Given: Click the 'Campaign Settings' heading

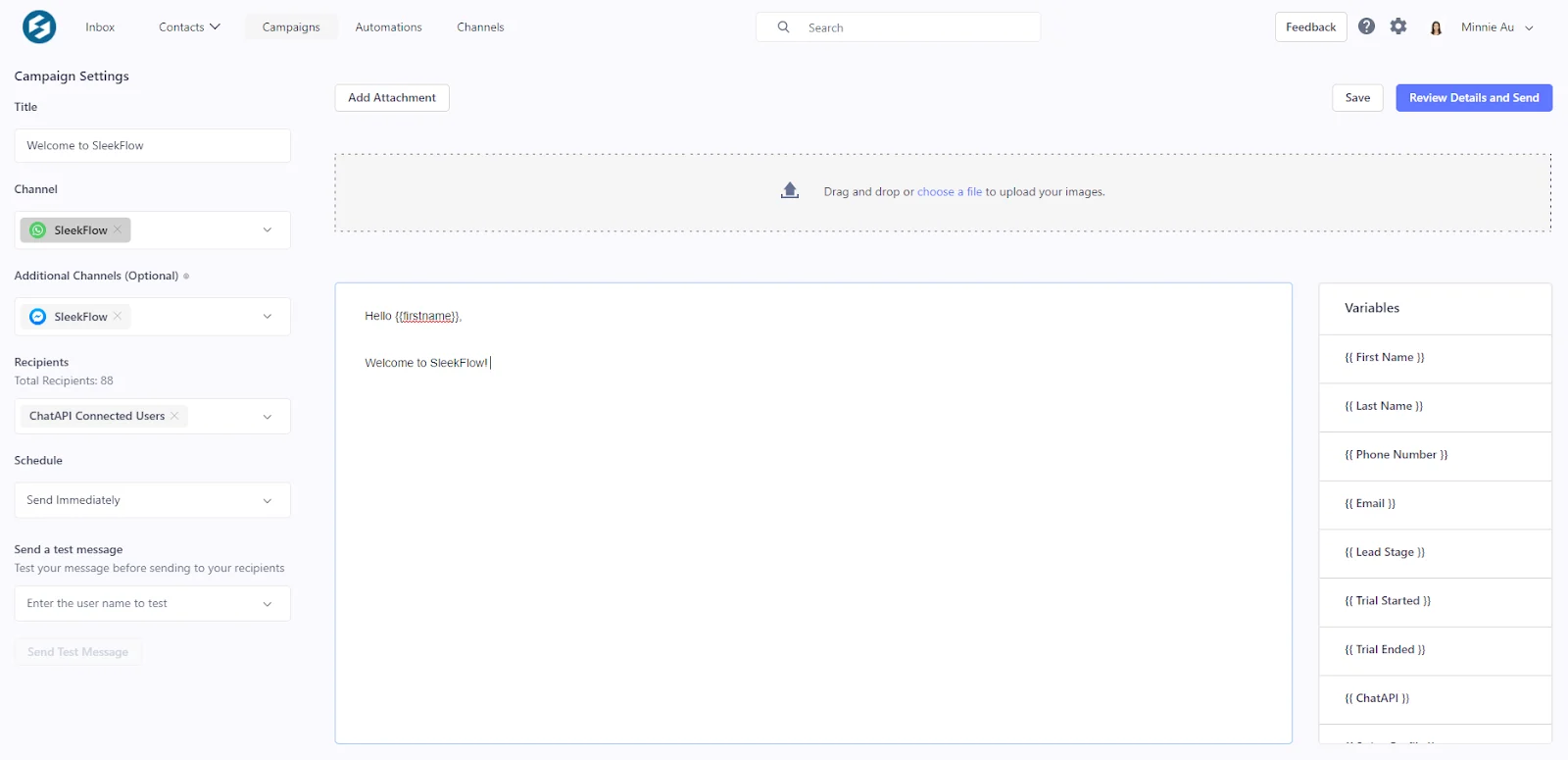Looking at the screenshot, I should (x=72, y=76).
